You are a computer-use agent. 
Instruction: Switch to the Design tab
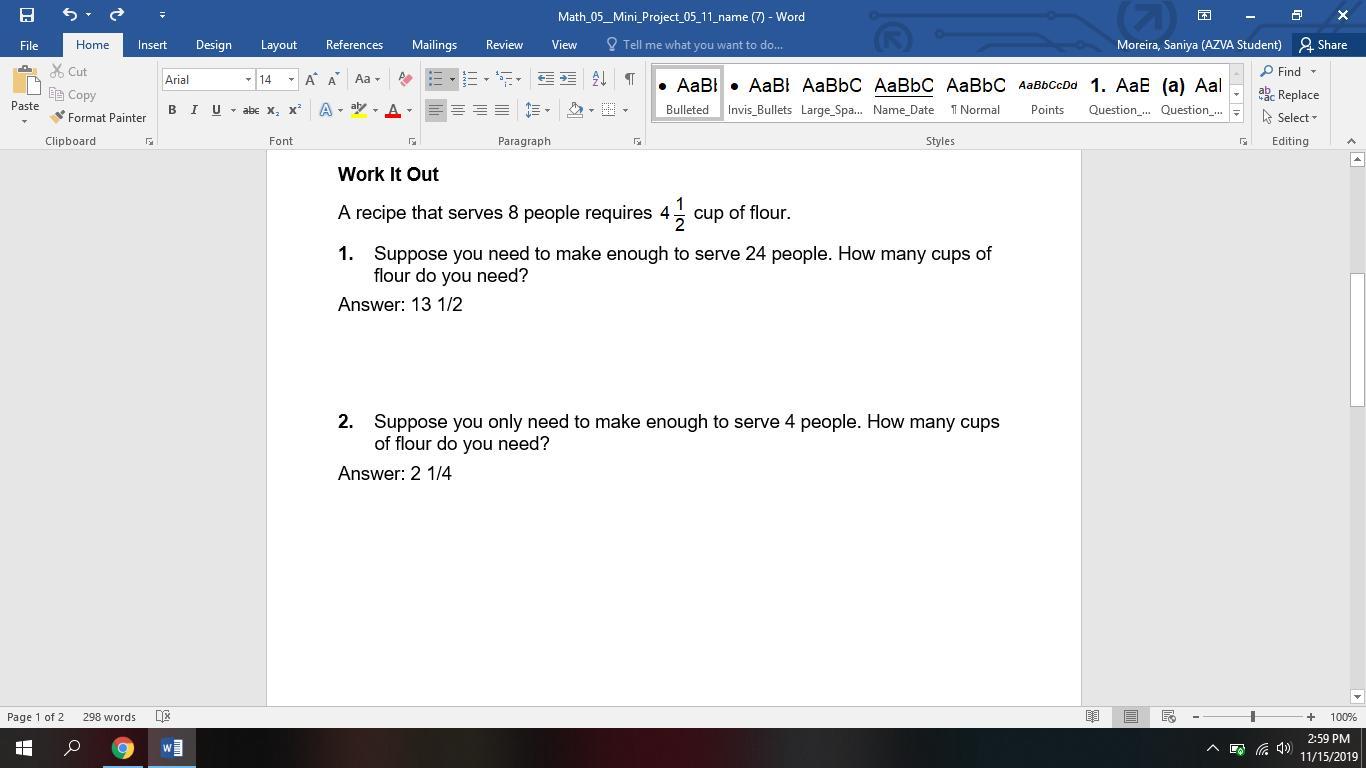click(213, 45)
